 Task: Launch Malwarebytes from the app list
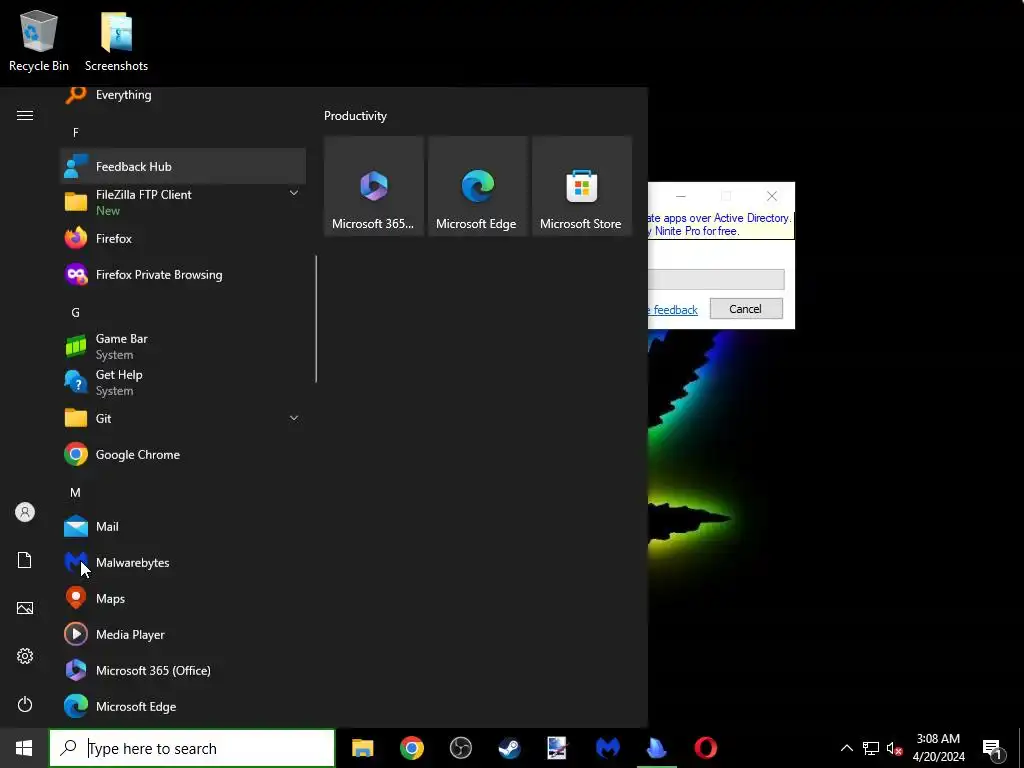click(x=183, y=562)
